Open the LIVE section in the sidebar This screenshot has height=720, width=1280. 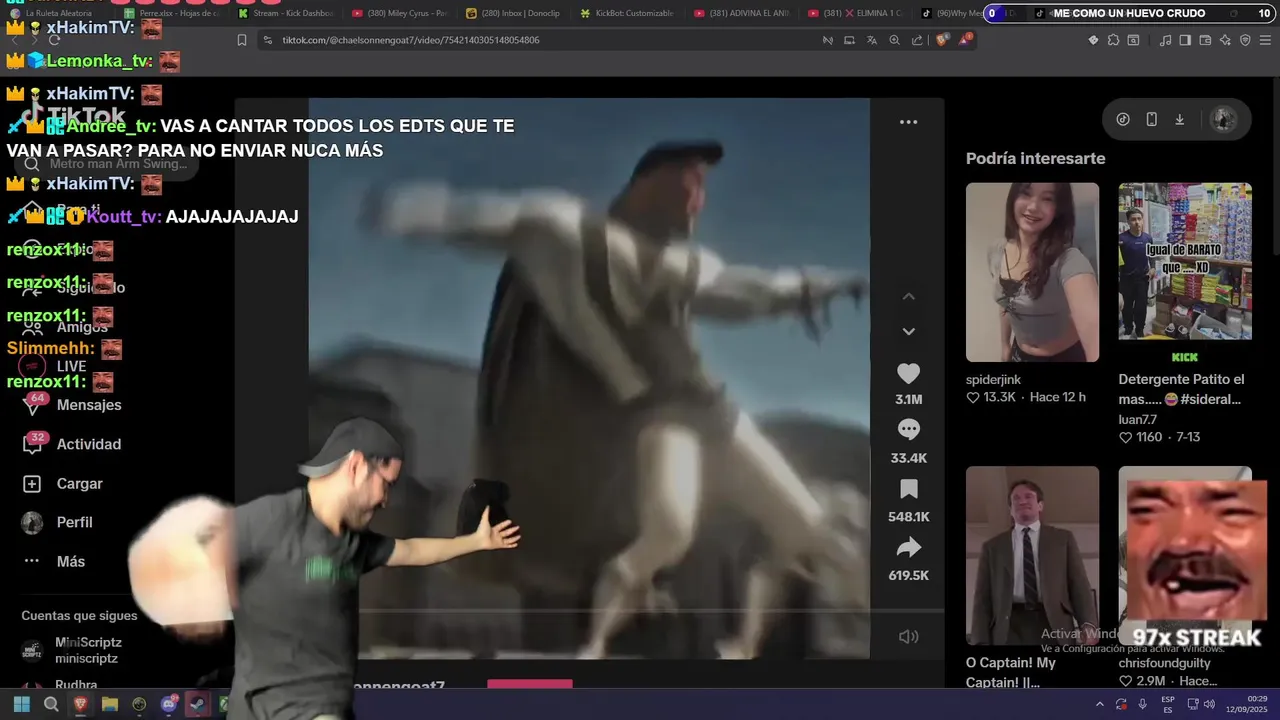pos(55,366)
